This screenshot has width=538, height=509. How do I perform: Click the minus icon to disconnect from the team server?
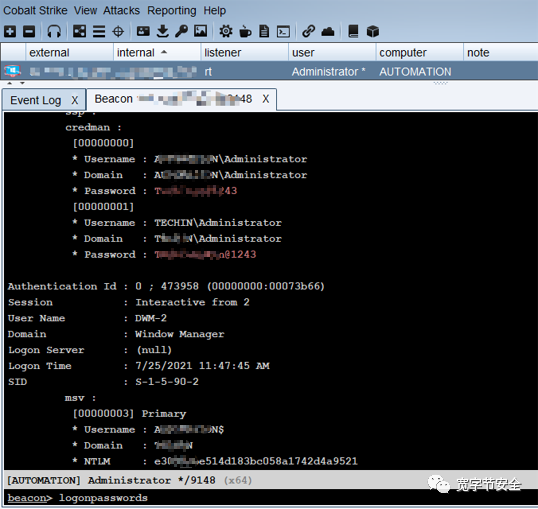tap(29, 32)
